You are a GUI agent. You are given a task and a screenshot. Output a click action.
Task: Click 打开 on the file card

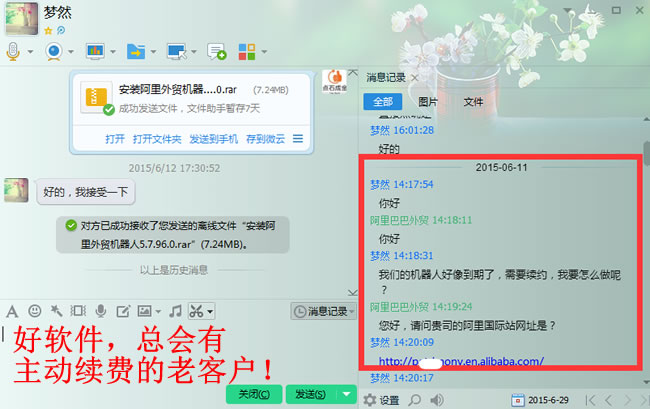pyautogui.click(x=115, y=139)
